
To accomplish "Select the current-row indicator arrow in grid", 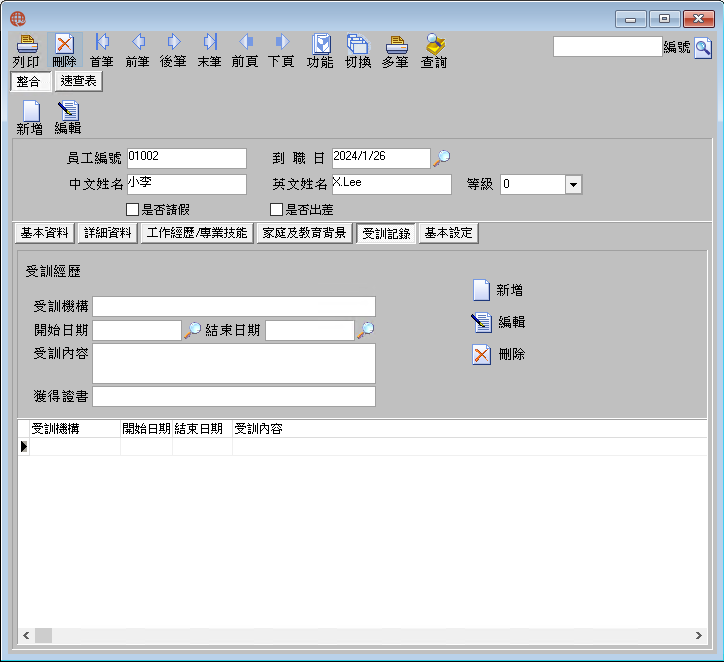I will [24, 446].
